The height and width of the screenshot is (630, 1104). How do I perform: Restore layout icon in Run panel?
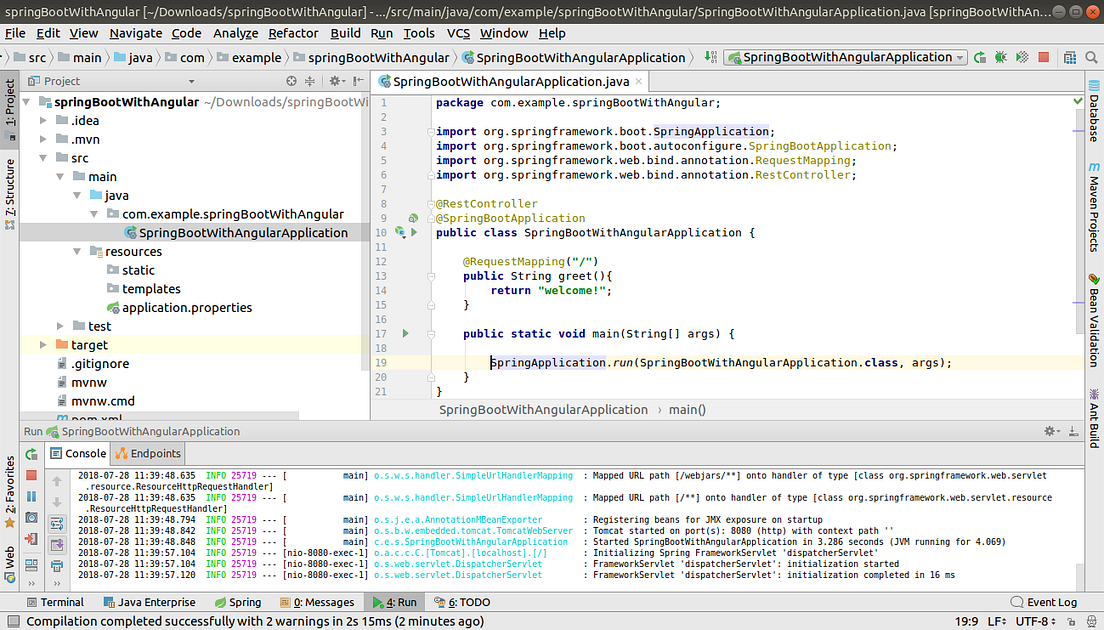[x=32, y=565]
